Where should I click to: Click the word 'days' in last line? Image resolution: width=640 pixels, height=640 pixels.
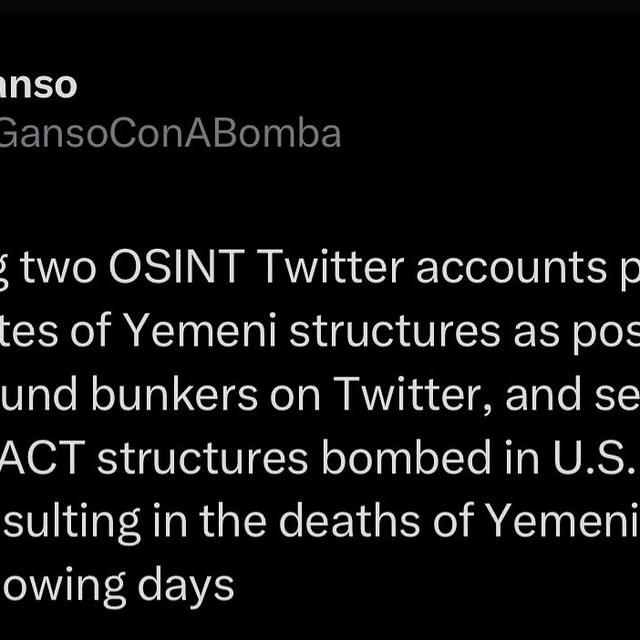click(186, 588)
